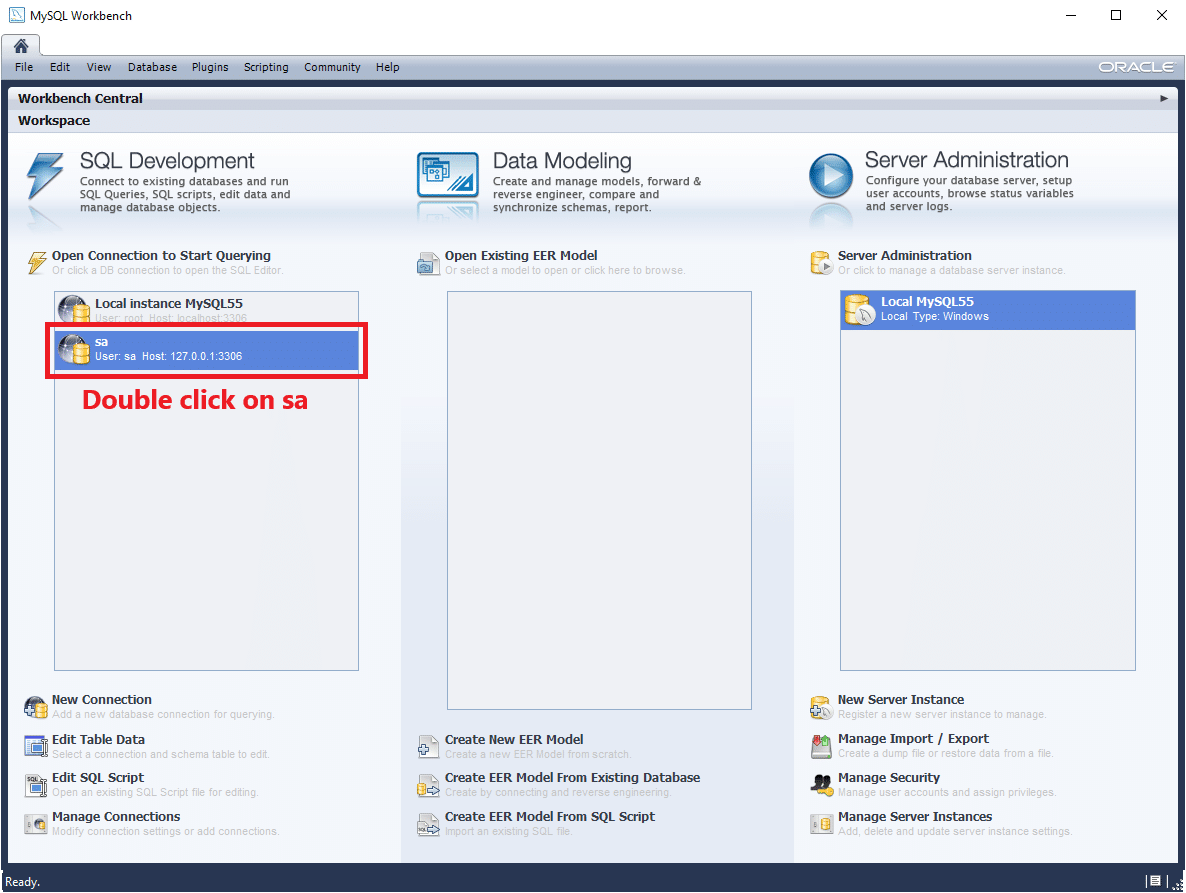Click the 'Workbench Central' heading text
The height and width of the screenshot is (893, 1186).
(80, 98)
